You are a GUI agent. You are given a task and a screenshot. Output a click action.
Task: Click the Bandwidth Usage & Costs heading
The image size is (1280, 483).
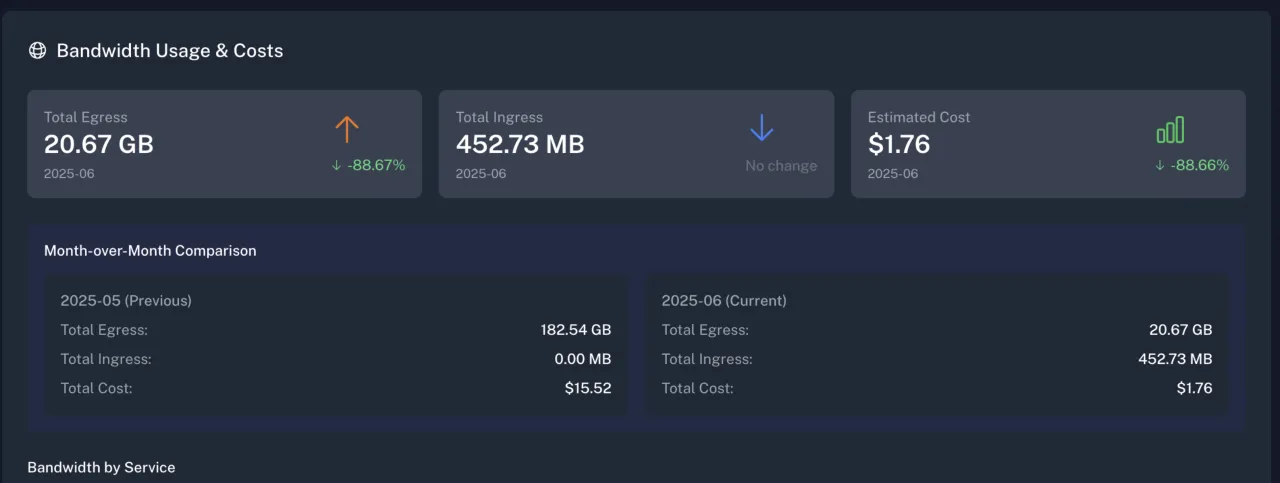[170, 51]
